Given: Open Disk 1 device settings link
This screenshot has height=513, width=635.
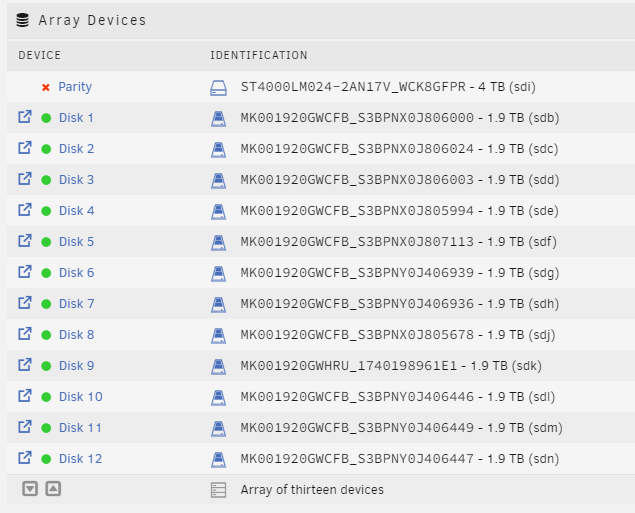Looking at the screenshot, I should pyautogui.click(x=76, y=118).
